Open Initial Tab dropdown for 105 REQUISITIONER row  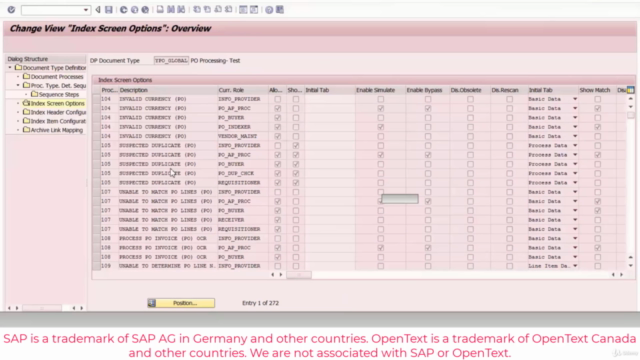pyautogui.click(x=575, y=182)
